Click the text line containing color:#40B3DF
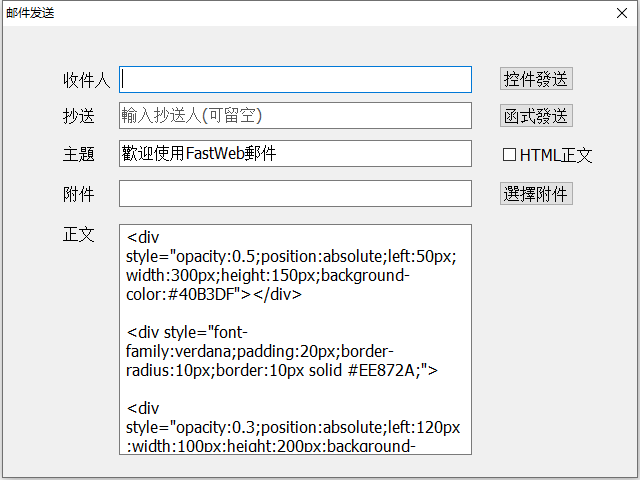This screenshot has width=640, height=480. (214, 294)
